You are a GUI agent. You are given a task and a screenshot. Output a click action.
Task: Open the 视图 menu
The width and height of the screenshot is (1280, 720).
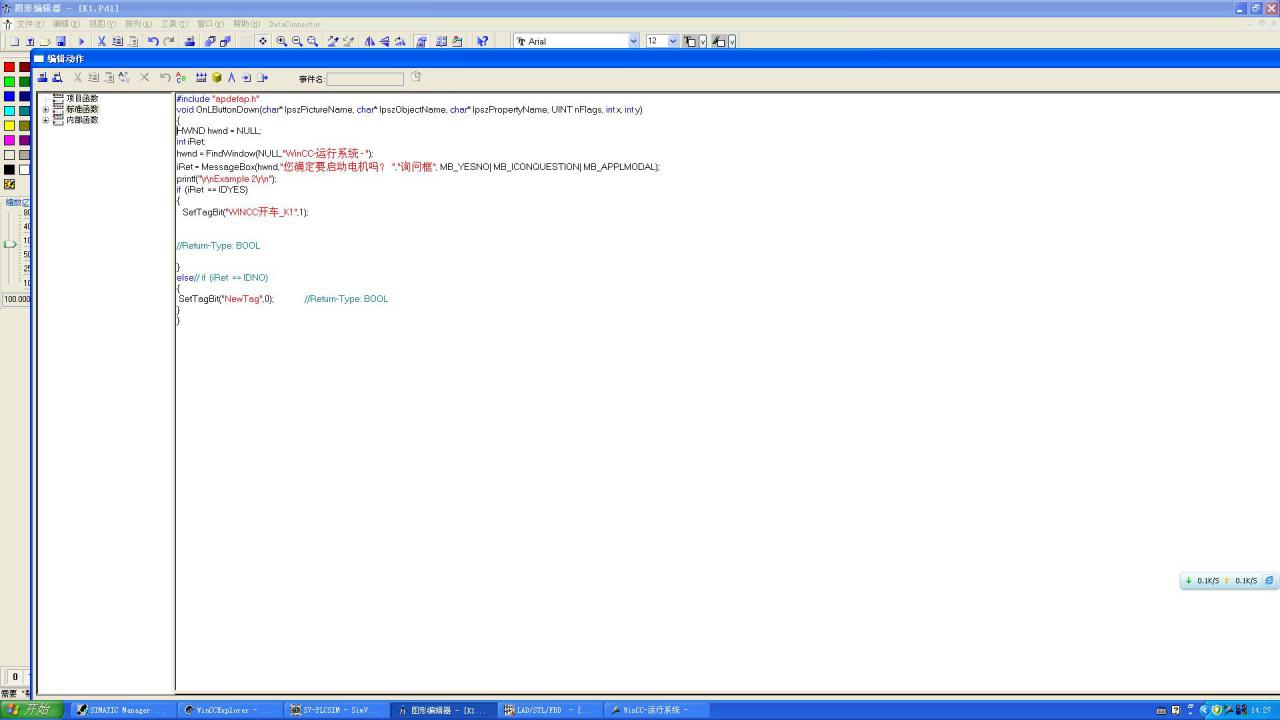click(x=102, y=24)
